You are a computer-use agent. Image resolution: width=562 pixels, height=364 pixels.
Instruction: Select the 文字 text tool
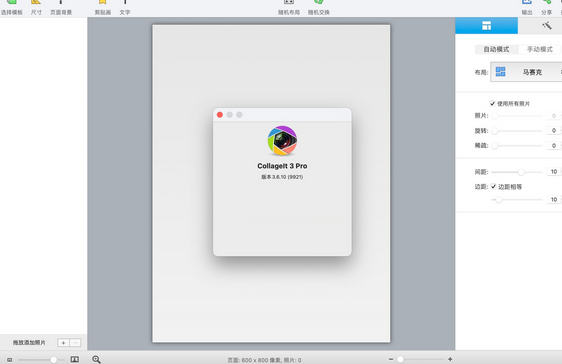[x=125, y=8]
